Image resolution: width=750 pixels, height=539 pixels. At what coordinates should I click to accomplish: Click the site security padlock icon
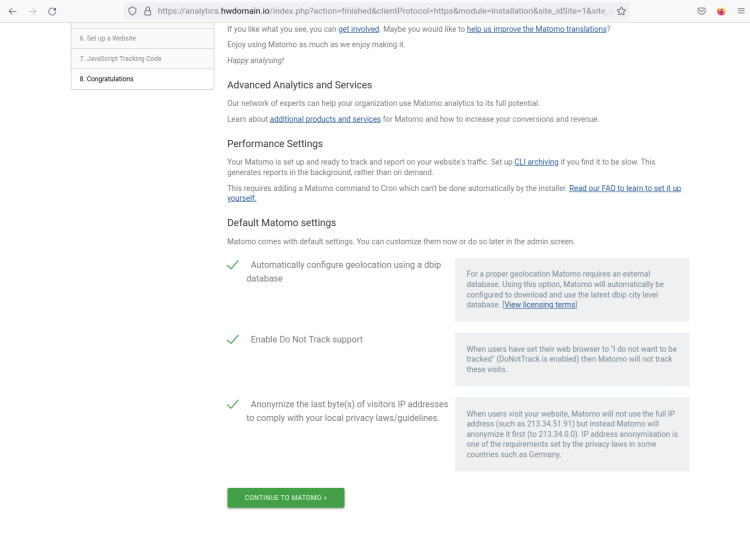click(147, 11)
